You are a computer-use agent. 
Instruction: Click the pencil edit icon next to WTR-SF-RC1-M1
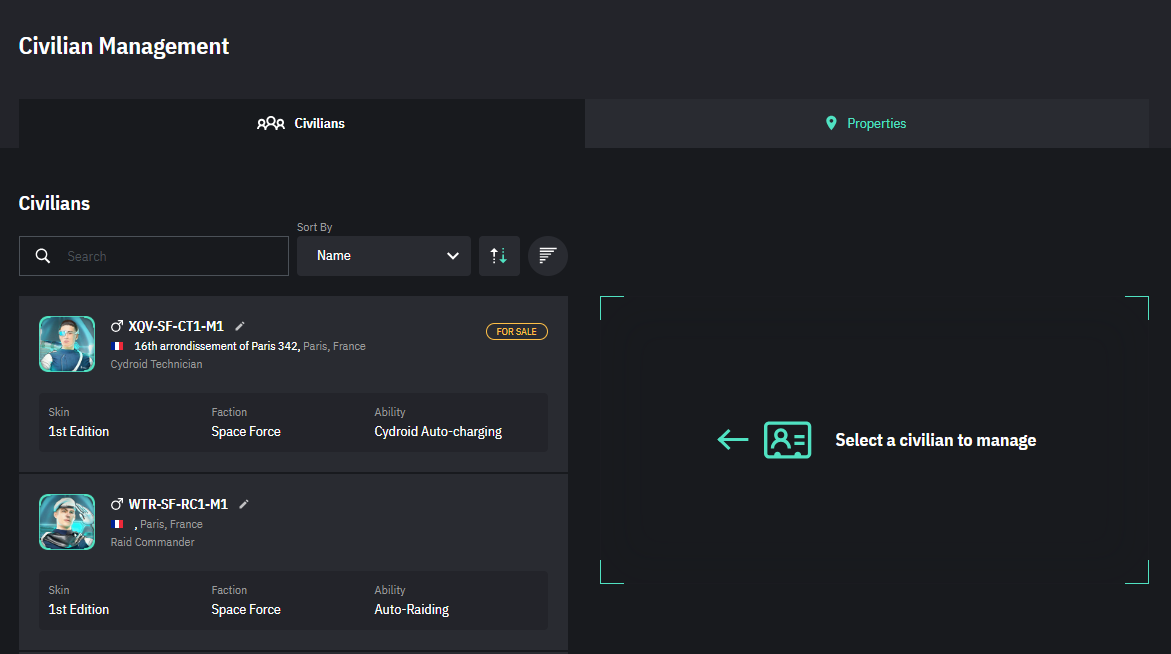coord(244,504)
